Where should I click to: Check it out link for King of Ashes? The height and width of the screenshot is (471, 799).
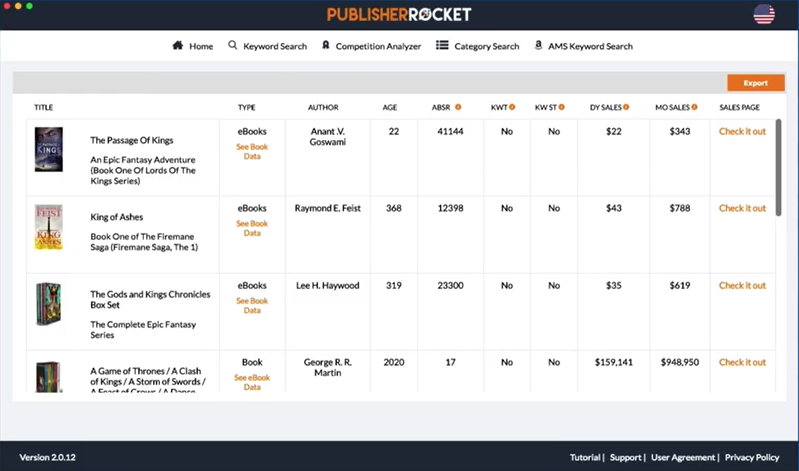(742, 208)
